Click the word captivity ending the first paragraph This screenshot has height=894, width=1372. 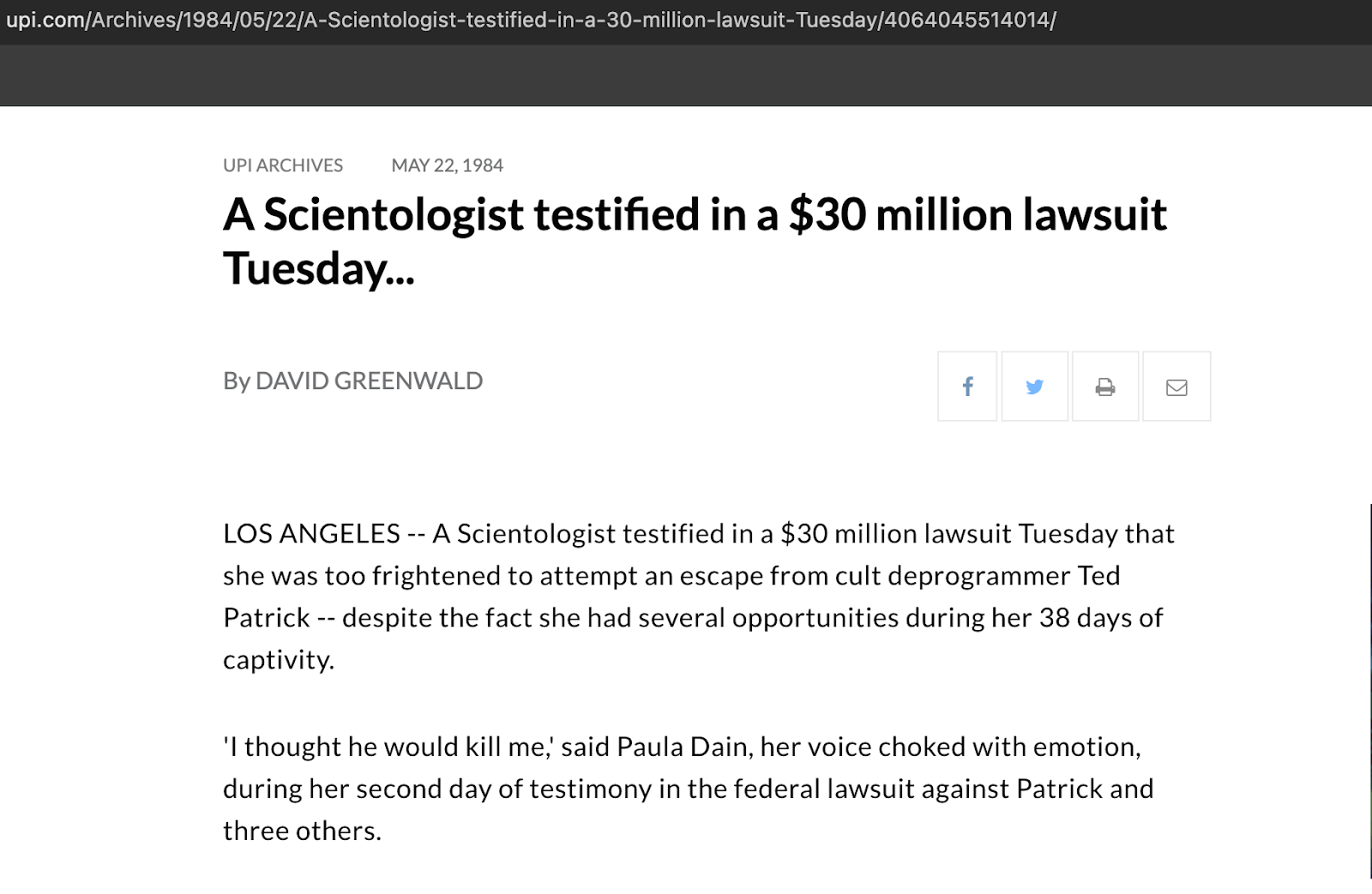tap(278, 660)
